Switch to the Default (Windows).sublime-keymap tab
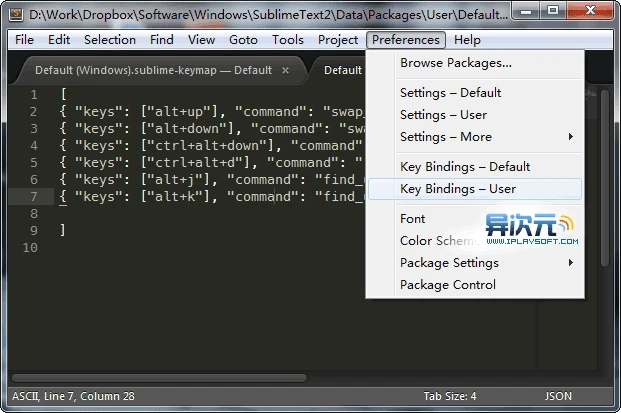This screenshot has width=621, height=413. point(152,70)
